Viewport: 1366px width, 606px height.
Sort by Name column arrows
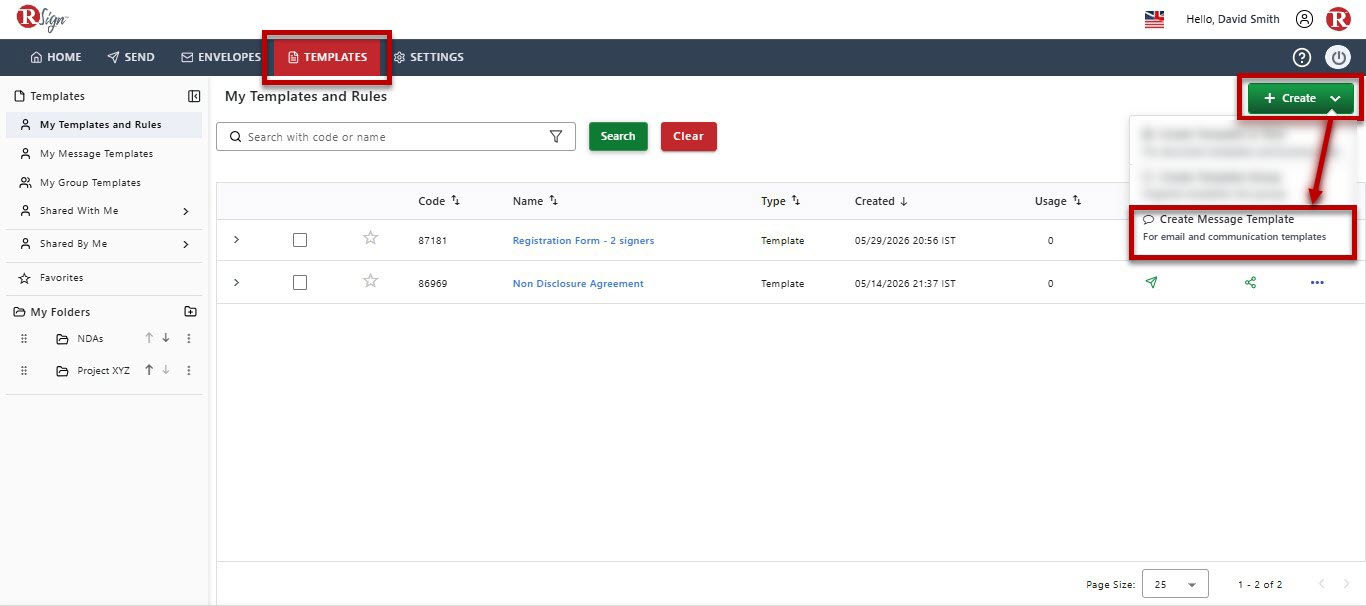[x=554, y=200]
